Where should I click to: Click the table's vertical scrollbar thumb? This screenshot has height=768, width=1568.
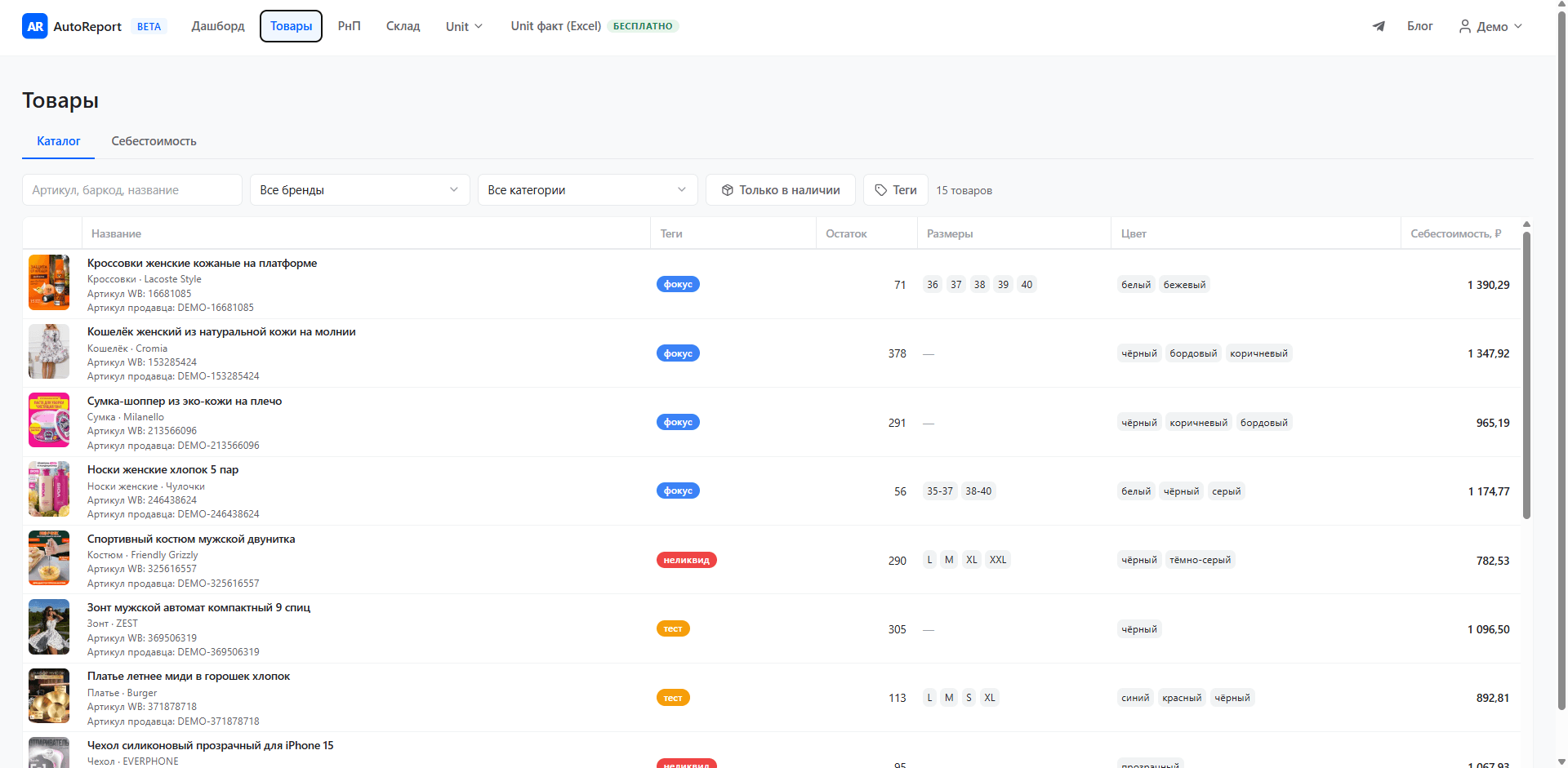1526,375
